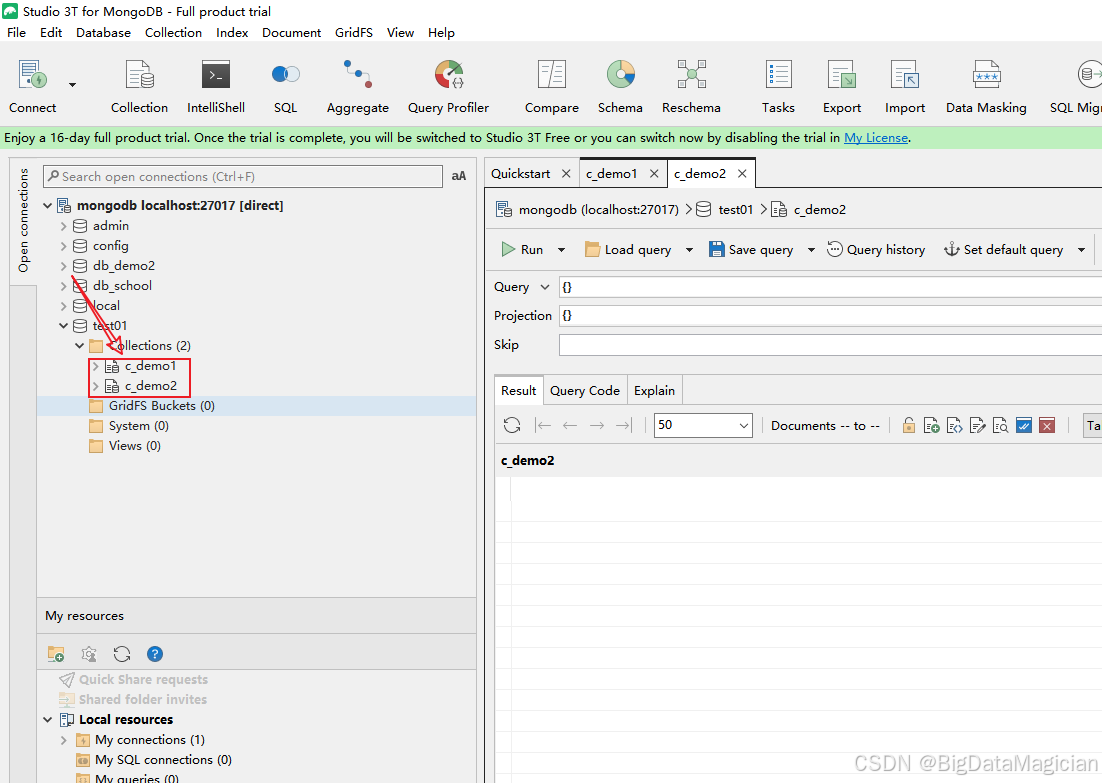Open the Collection toolbar tool
Image resolution: width=1102 pixels, height=783 pixels.
139,87
